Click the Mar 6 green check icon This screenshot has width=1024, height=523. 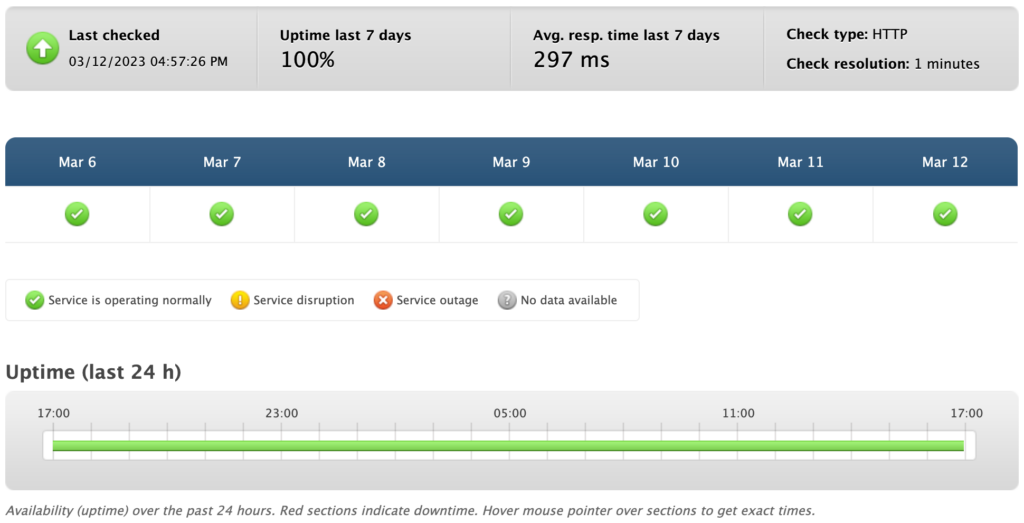coord(77,214)
